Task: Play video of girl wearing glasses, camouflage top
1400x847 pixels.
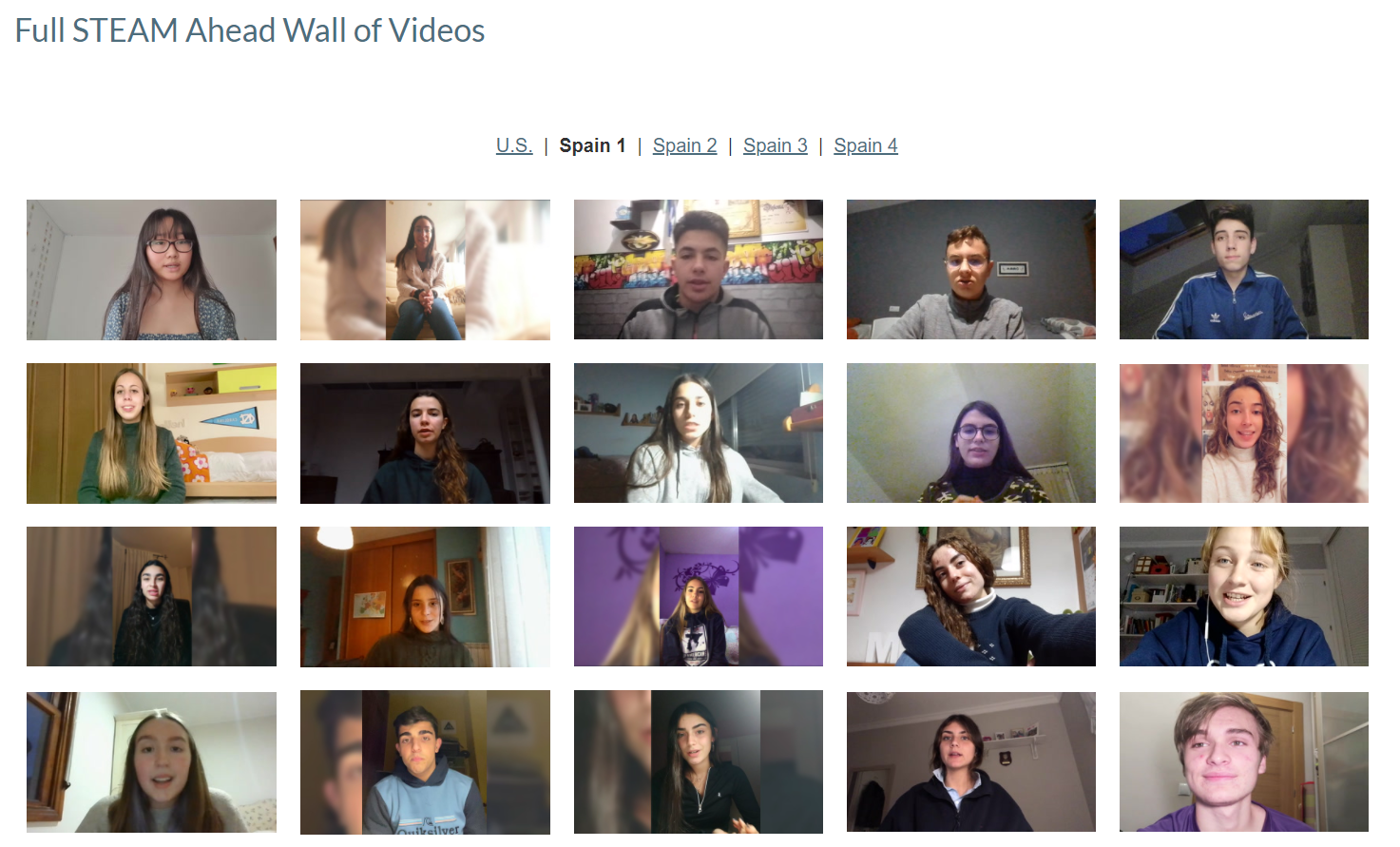Action: tap(971, 433)
